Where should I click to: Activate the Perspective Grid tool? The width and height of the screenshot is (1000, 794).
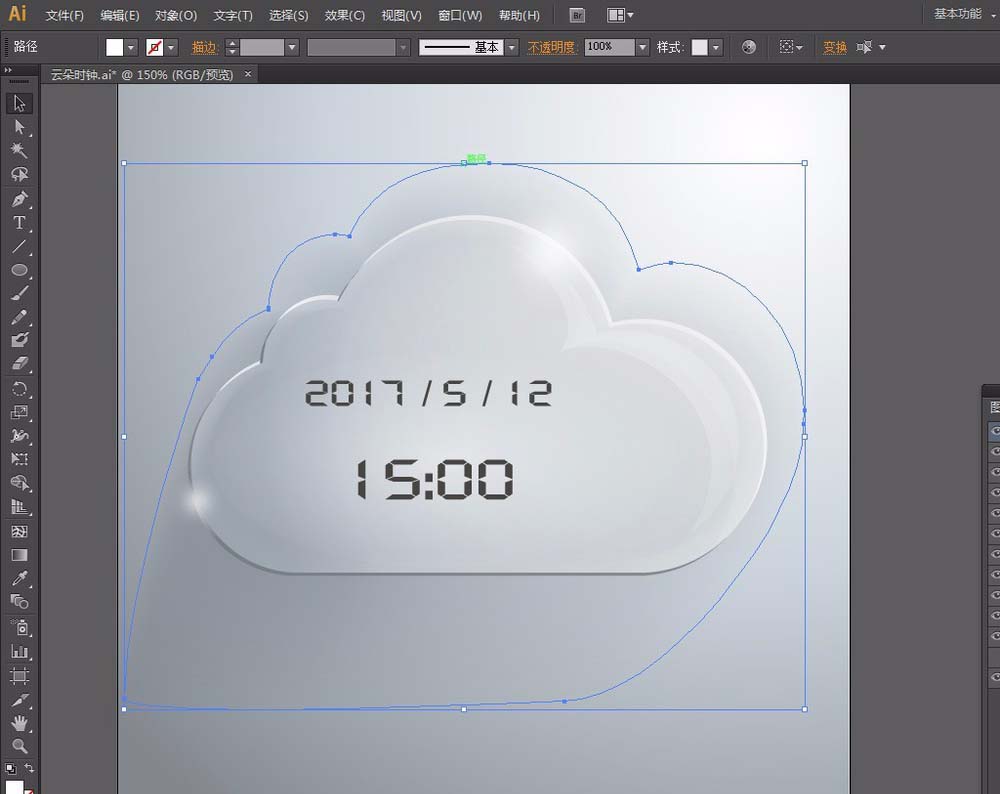pos(19,508)
